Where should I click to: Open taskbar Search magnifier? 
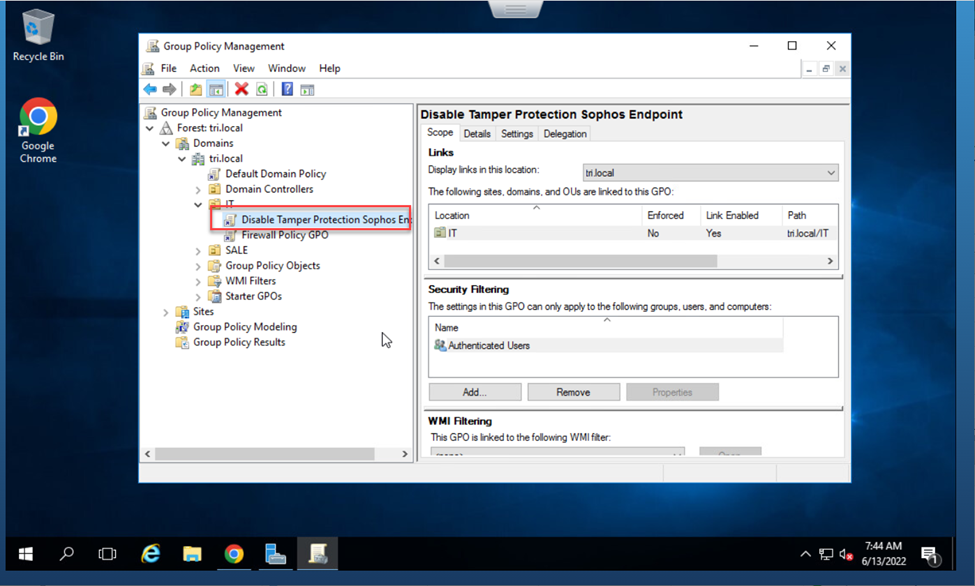(67, 554)
